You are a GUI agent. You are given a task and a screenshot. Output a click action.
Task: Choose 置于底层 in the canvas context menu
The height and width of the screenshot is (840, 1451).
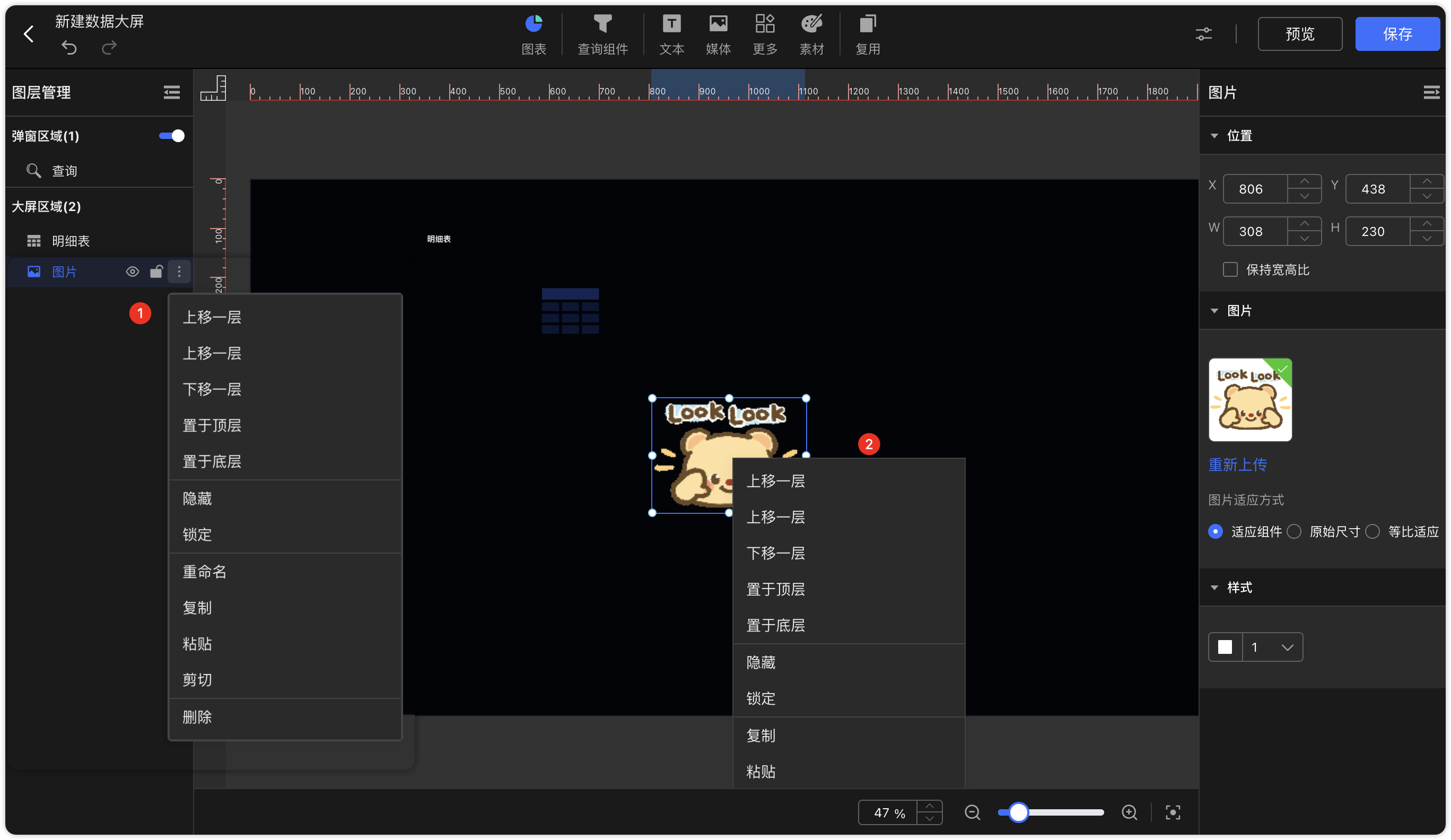pyautogui.click(x=849, y=625)
